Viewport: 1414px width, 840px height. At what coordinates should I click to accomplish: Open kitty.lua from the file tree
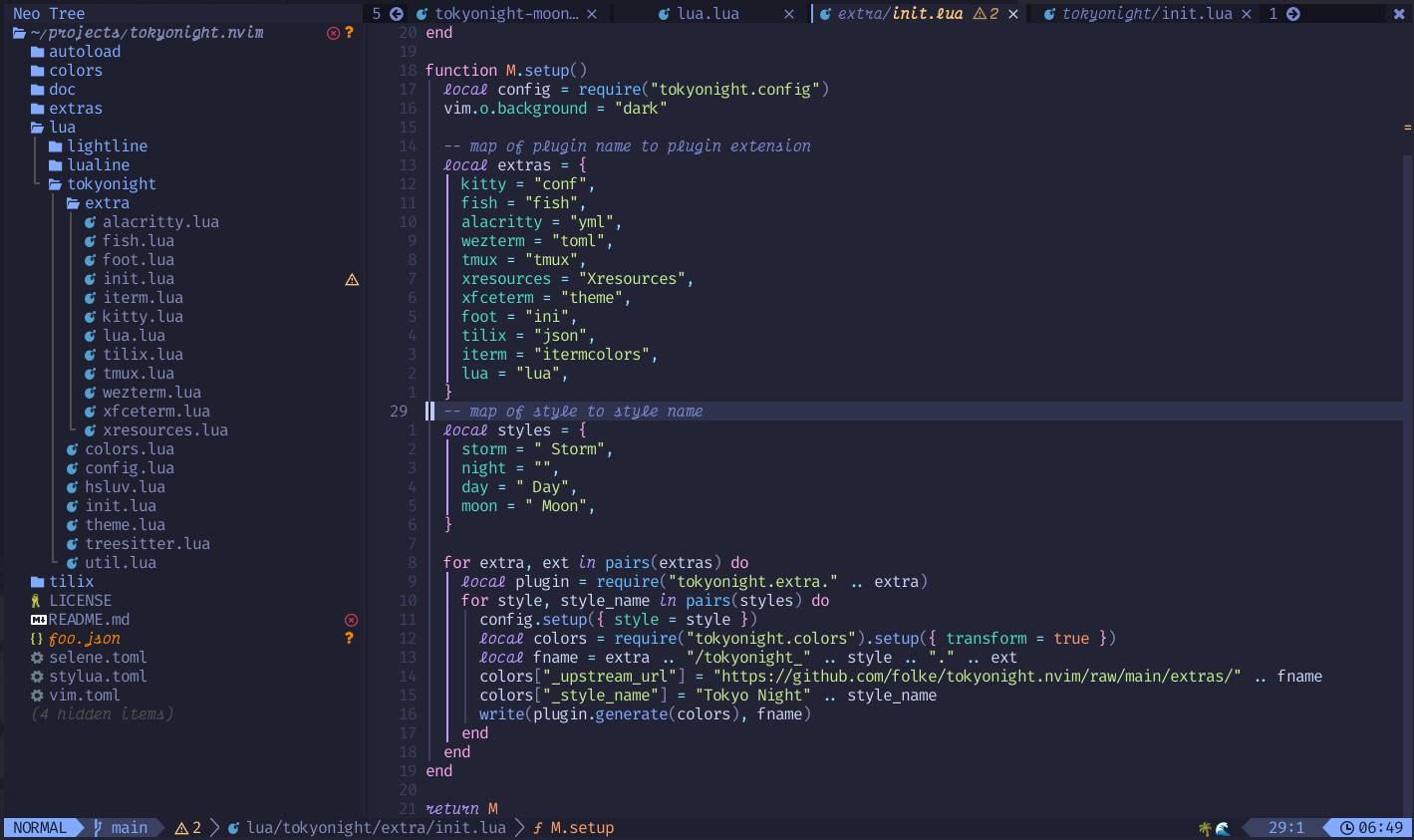click(142, 317)
